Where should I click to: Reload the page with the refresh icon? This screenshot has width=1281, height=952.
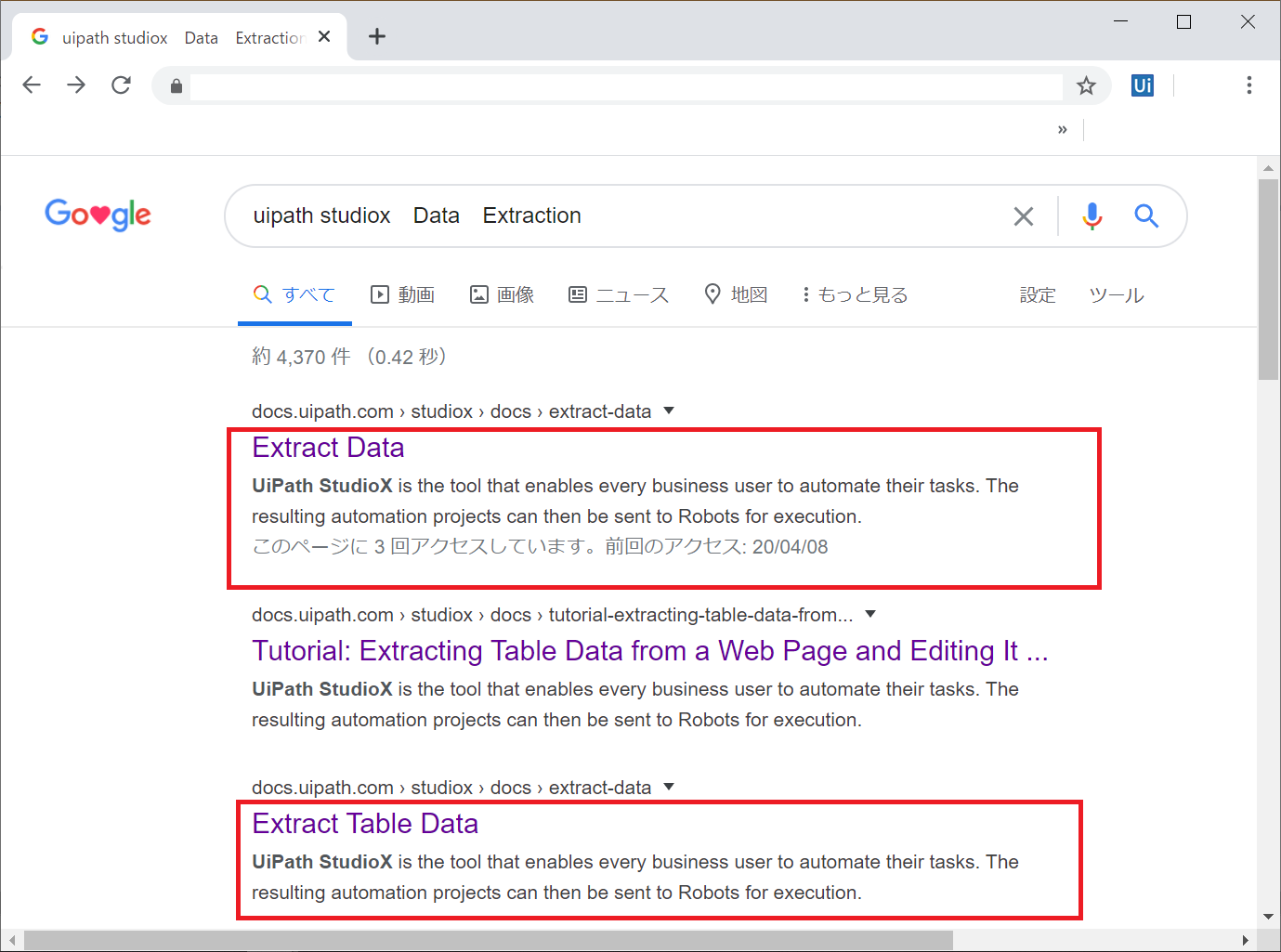click(121, 85)
